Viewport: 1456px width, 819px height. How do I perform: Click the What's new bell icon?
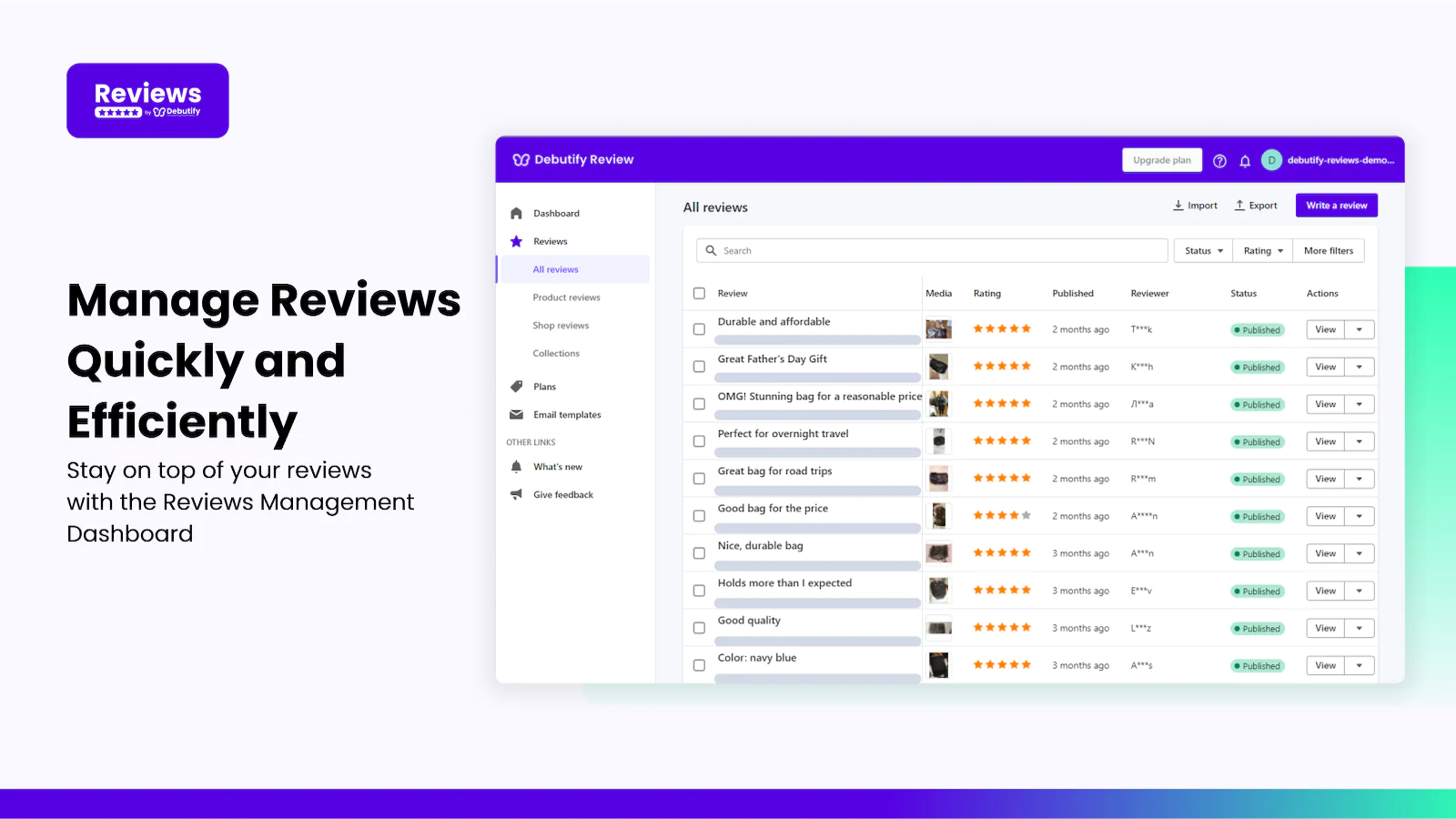pyautogui.click(x=516, y=467)
